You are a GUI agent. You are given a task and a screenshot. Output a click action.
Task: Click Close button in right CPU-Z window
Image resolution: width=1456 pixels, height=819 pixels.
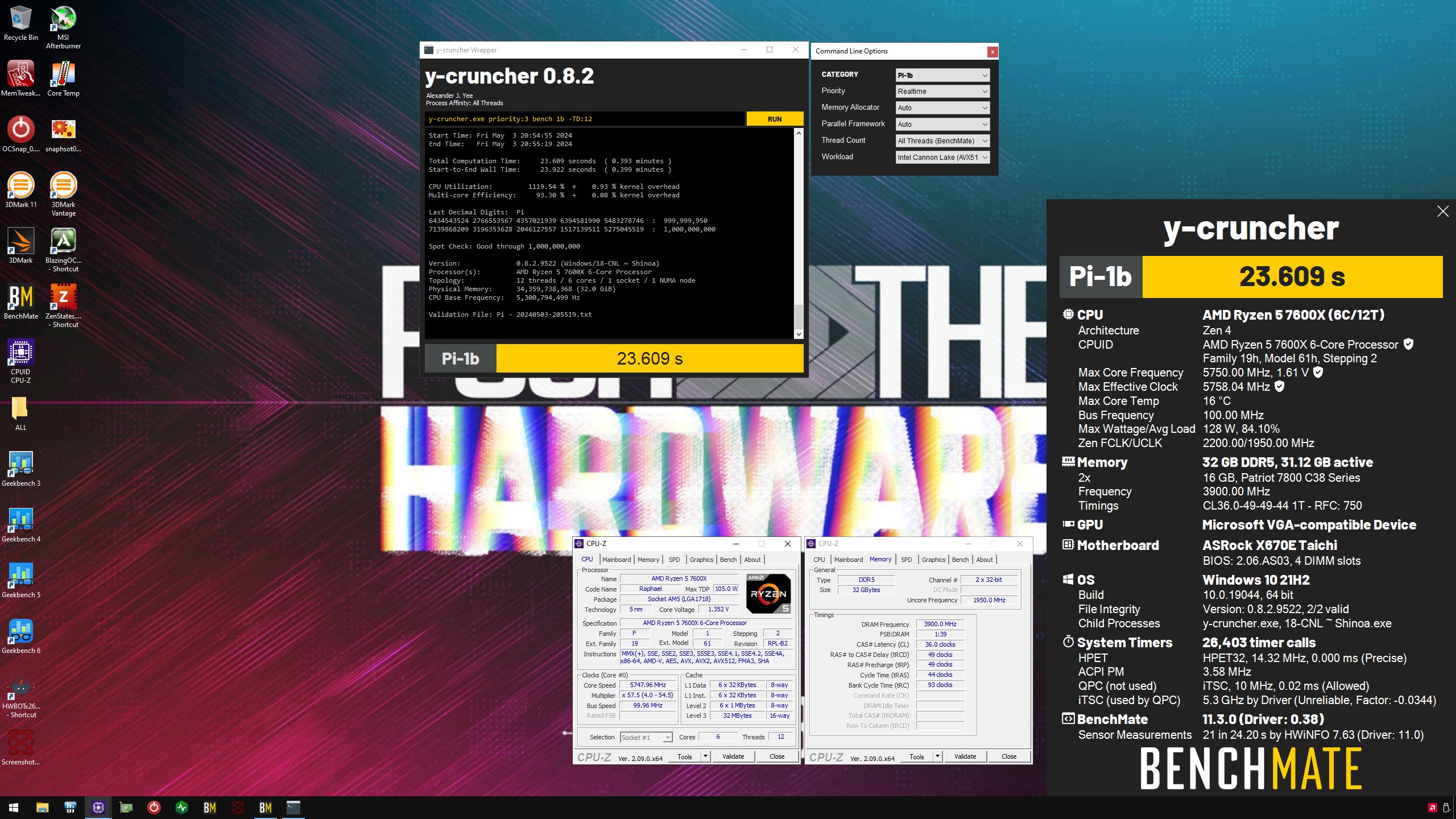(x=1009, y=756)
